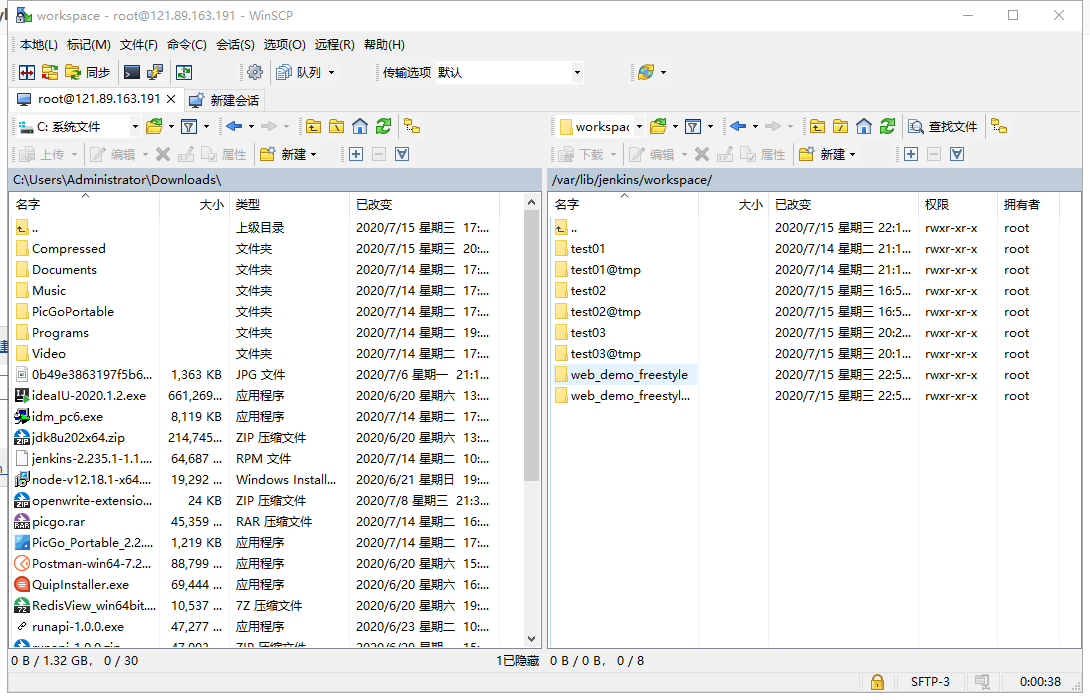Image resolution: width=1090 pixels, height=700 pixels.
Task: Switch to the 新建会话 session tab
Action: point(230,99)
